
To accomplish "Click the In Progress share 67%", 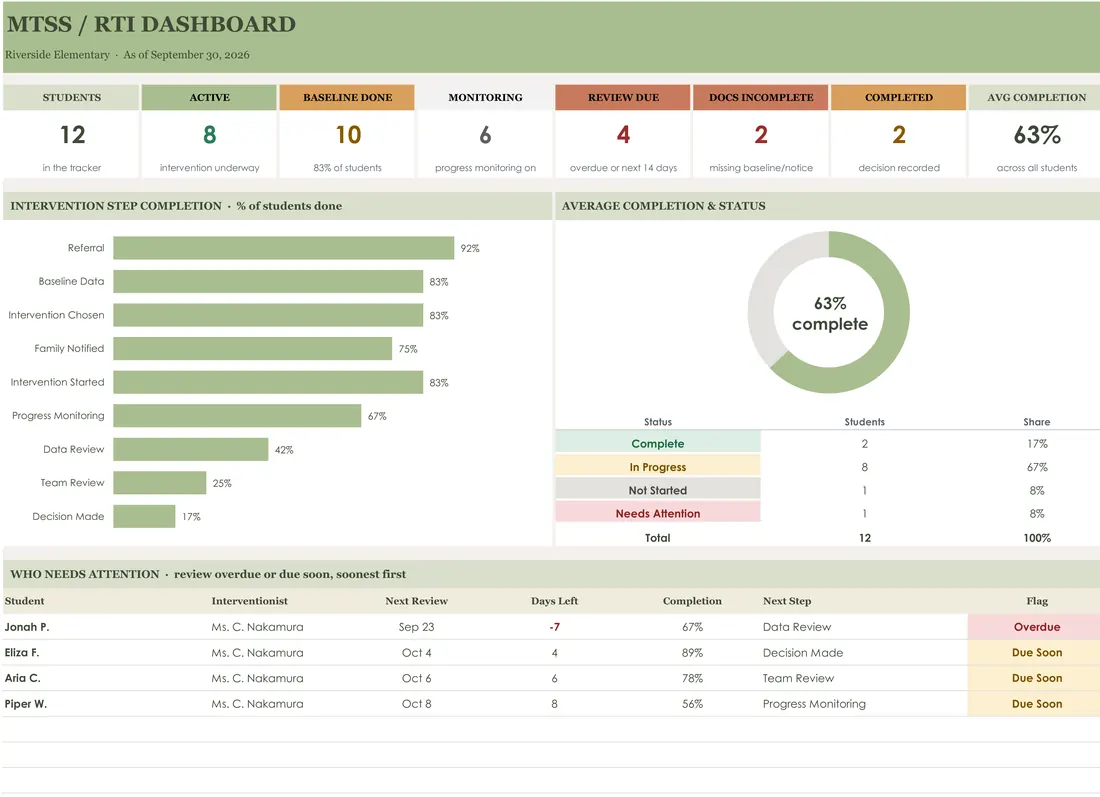I will (x=1037, y=467).
